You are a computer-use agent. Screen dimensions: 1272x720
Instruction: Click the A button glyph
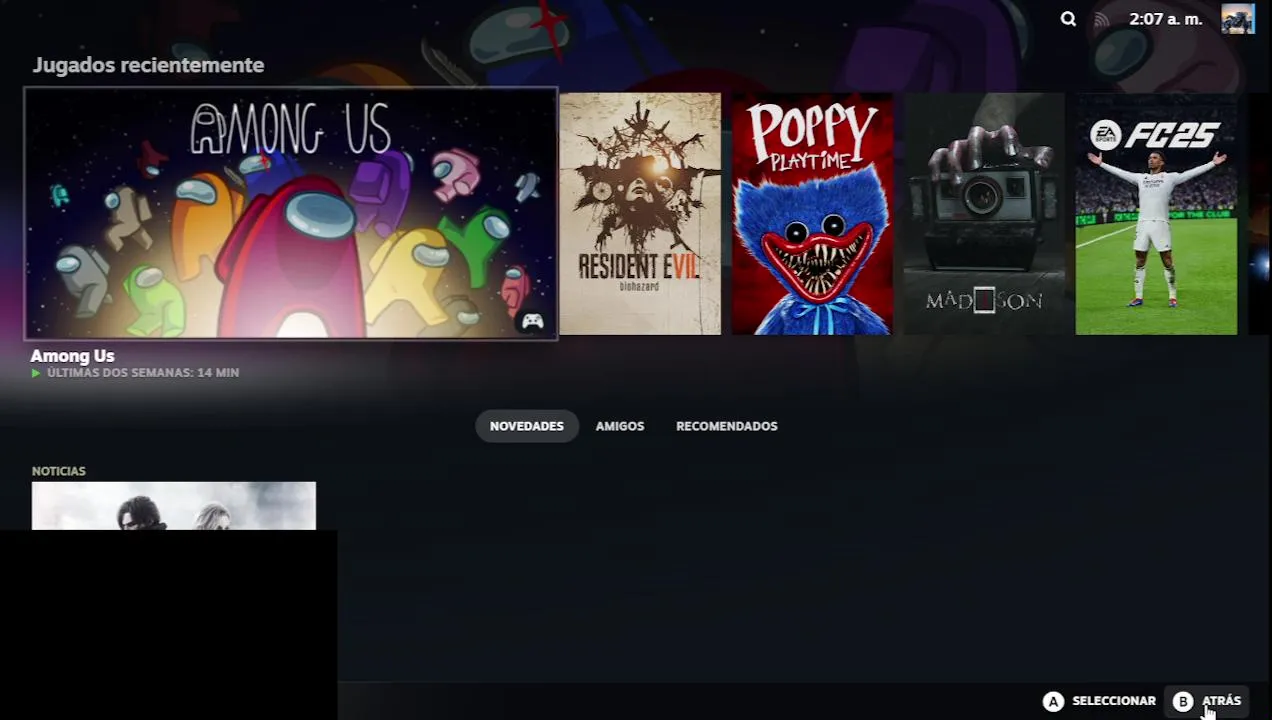(1053, 701)
